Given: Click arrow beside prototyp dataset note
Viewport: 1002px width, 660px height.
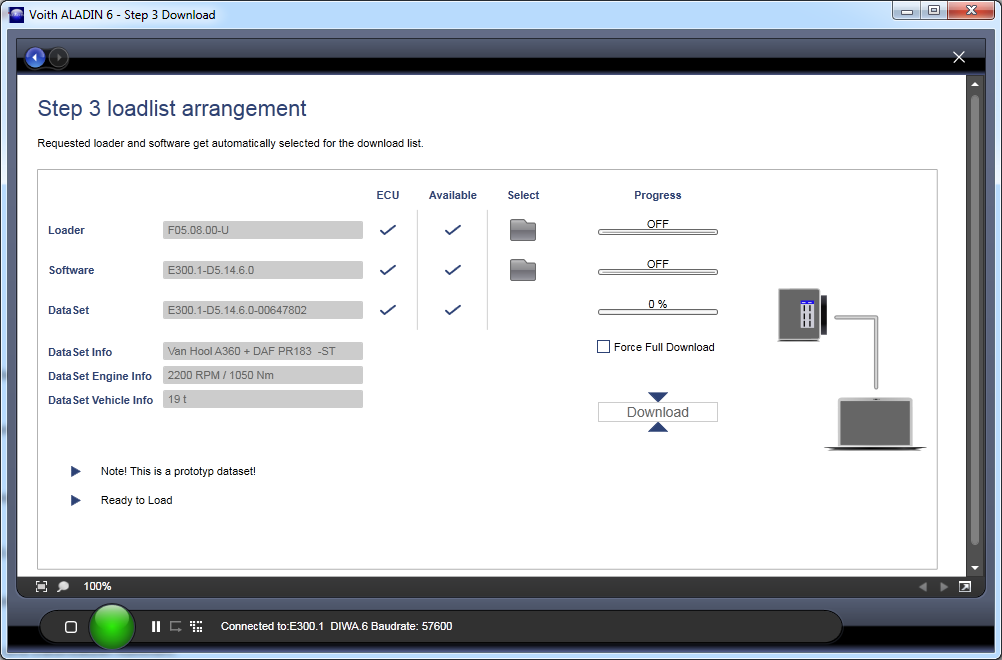Looking at the screenshot, I should (x=75, y=472).
